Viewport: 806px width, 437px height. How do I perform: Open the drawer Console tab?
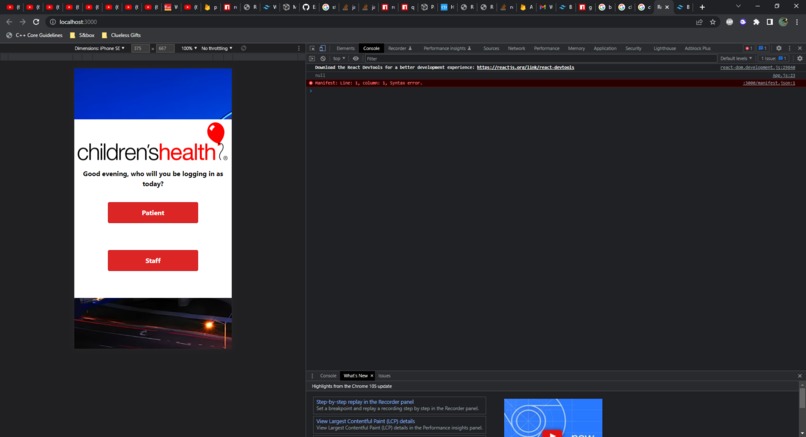click(328, 376)
